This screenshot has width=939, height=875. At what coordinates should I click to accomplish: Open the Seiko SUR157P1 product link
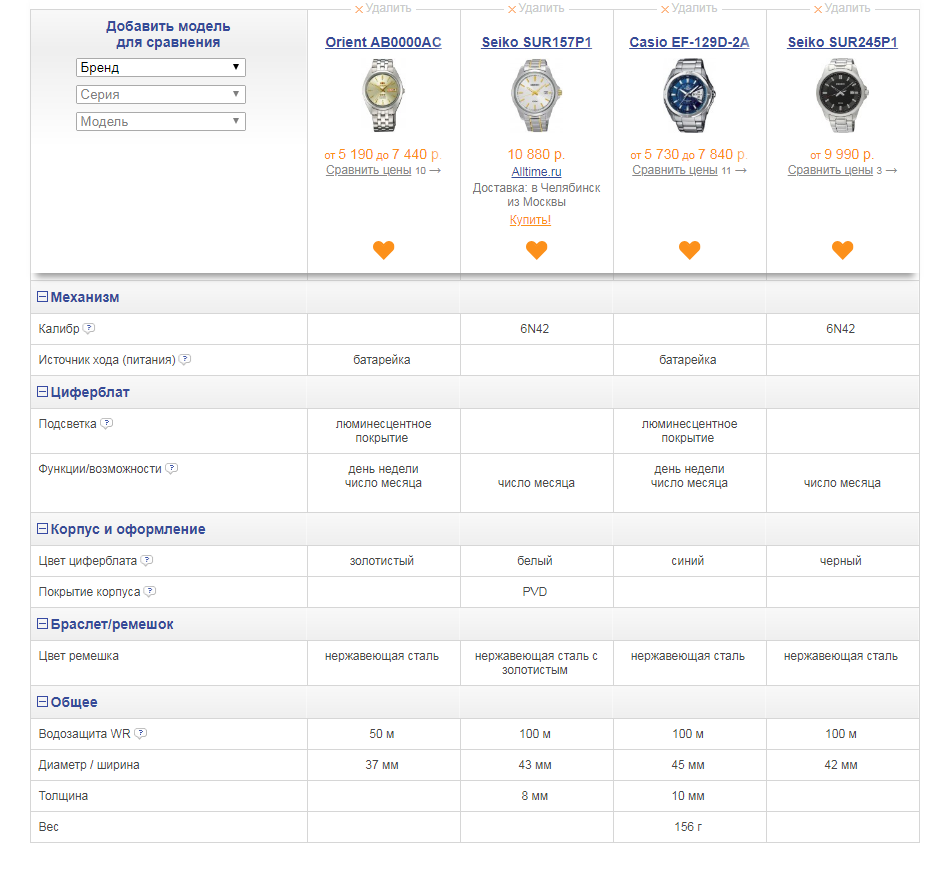537,43
